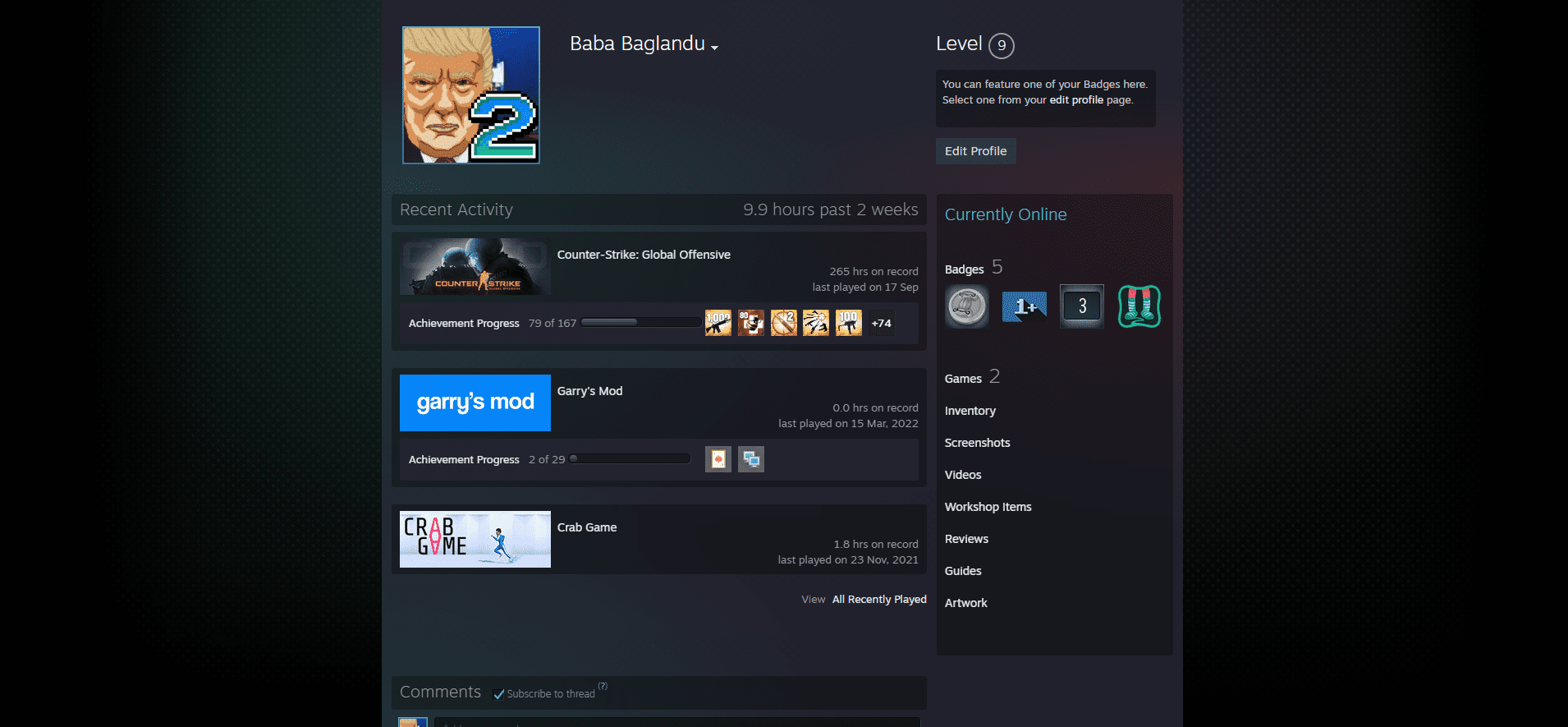View the CS:GO 100 achievement icon
This screenshot has height=727, width=1568.
click(x=849, y=323)
